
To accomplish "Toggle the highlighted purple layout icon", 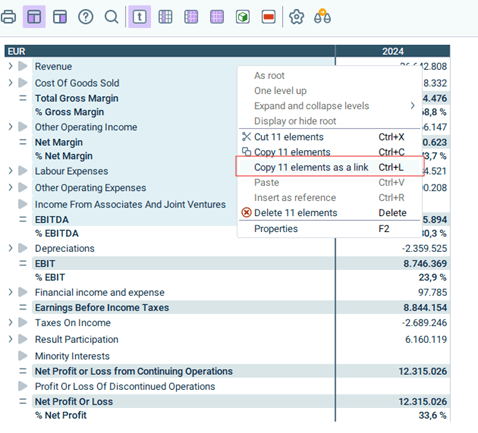I will click(34, 17).
